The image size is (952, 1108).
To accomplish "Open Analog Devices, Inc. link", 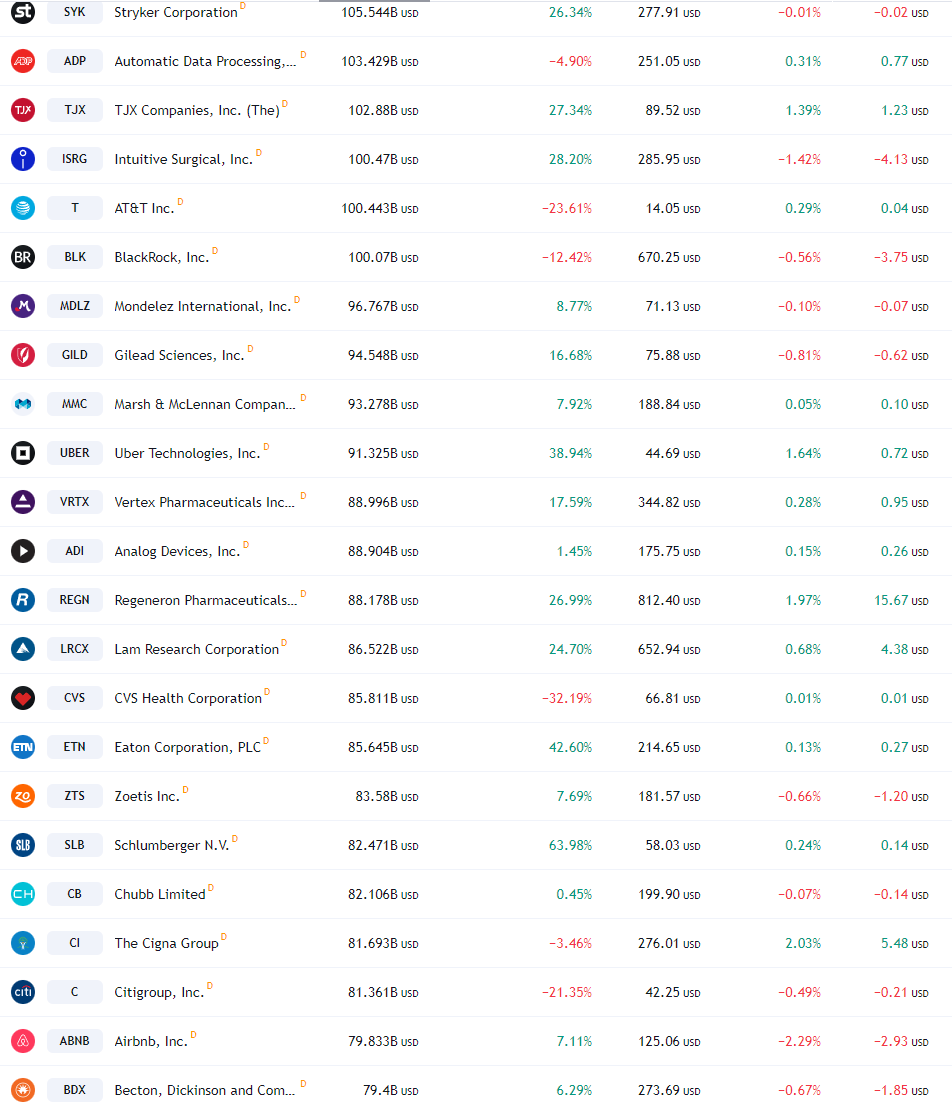I will click(177, 552).
